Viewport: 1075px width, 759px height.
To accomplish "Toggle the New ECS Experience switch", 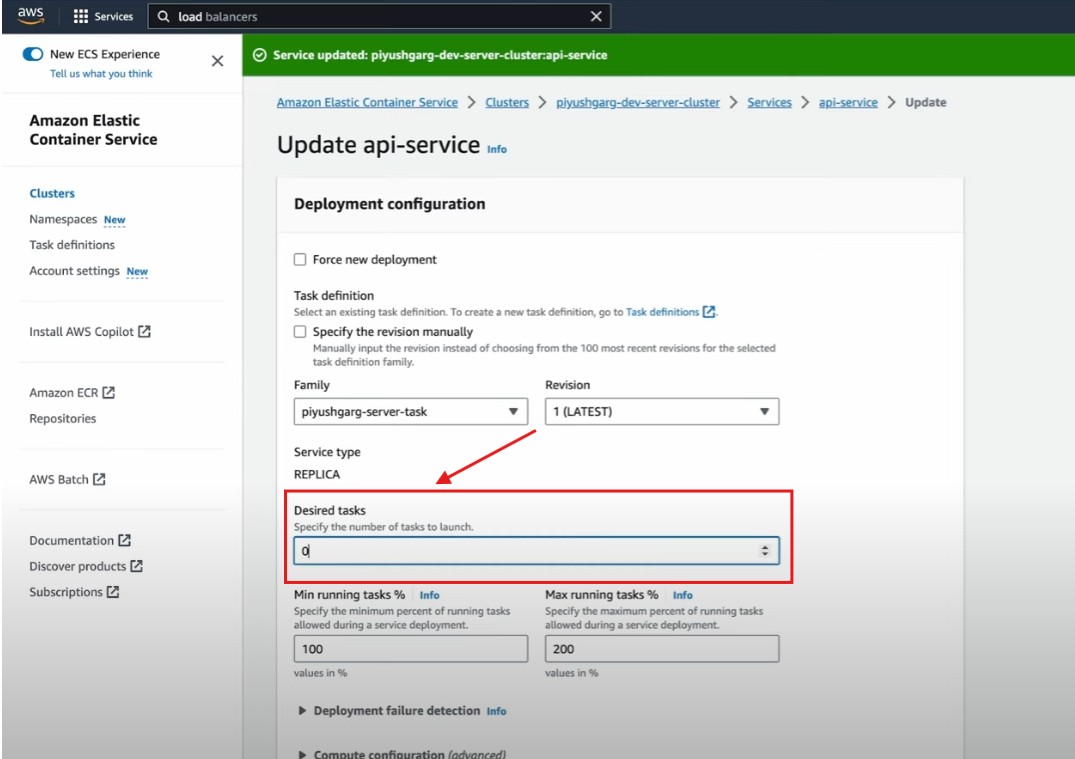I will (33, 54).
